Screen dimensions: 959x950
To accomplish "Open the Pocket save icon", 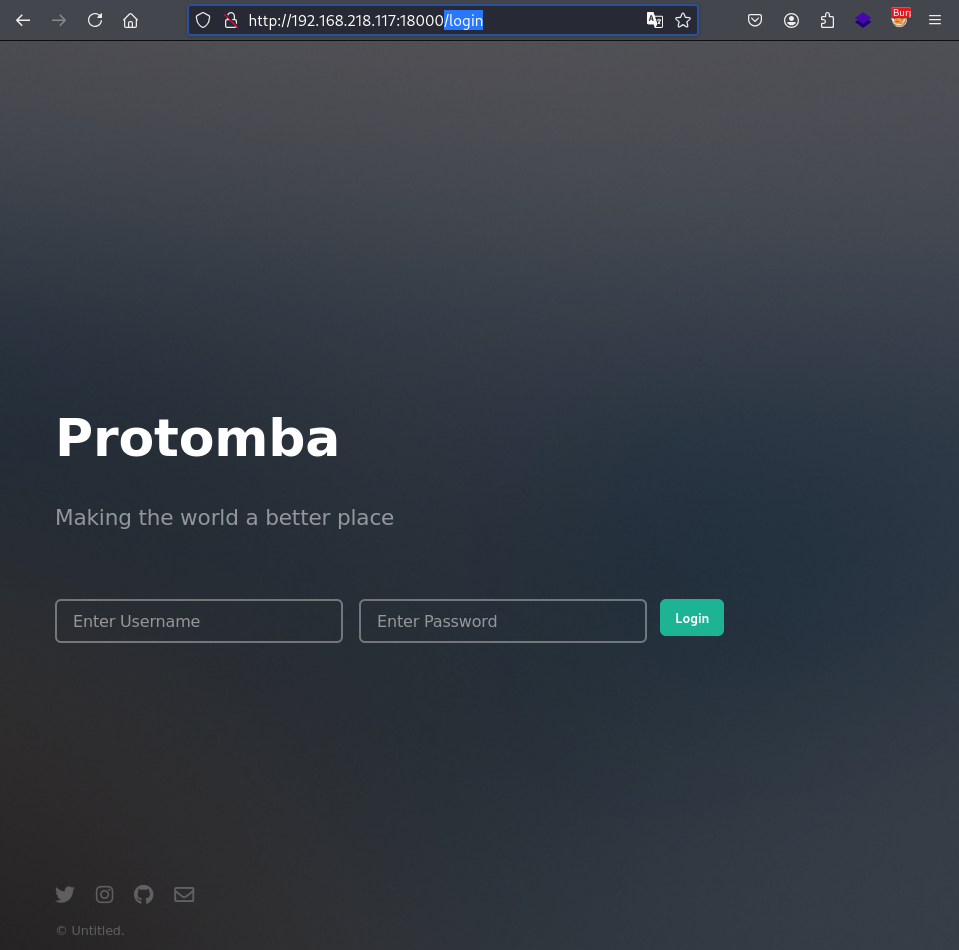I will point(755,20).
